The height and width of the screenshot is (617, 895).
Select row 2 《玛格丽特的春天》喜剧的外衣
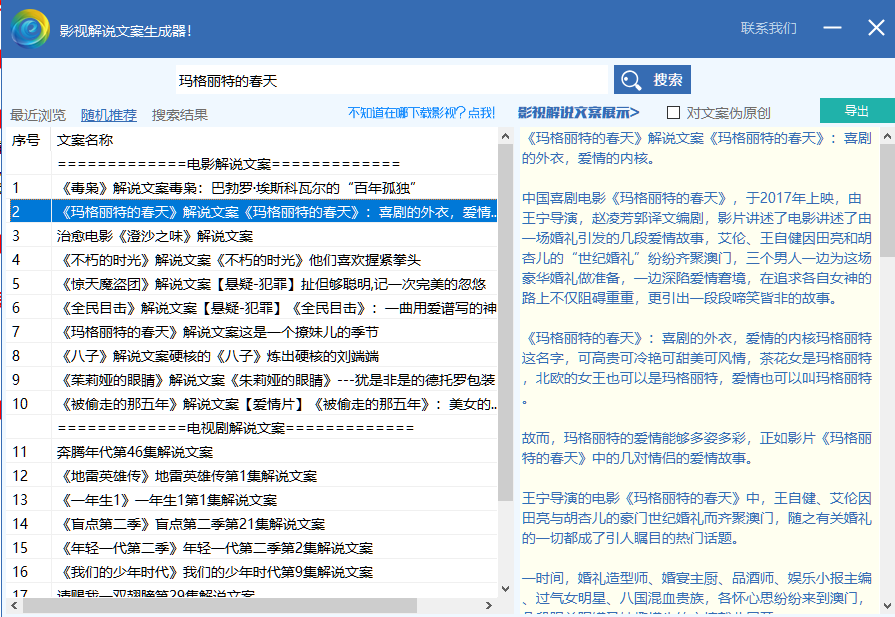pyautogui.click(x=253, y=212)
